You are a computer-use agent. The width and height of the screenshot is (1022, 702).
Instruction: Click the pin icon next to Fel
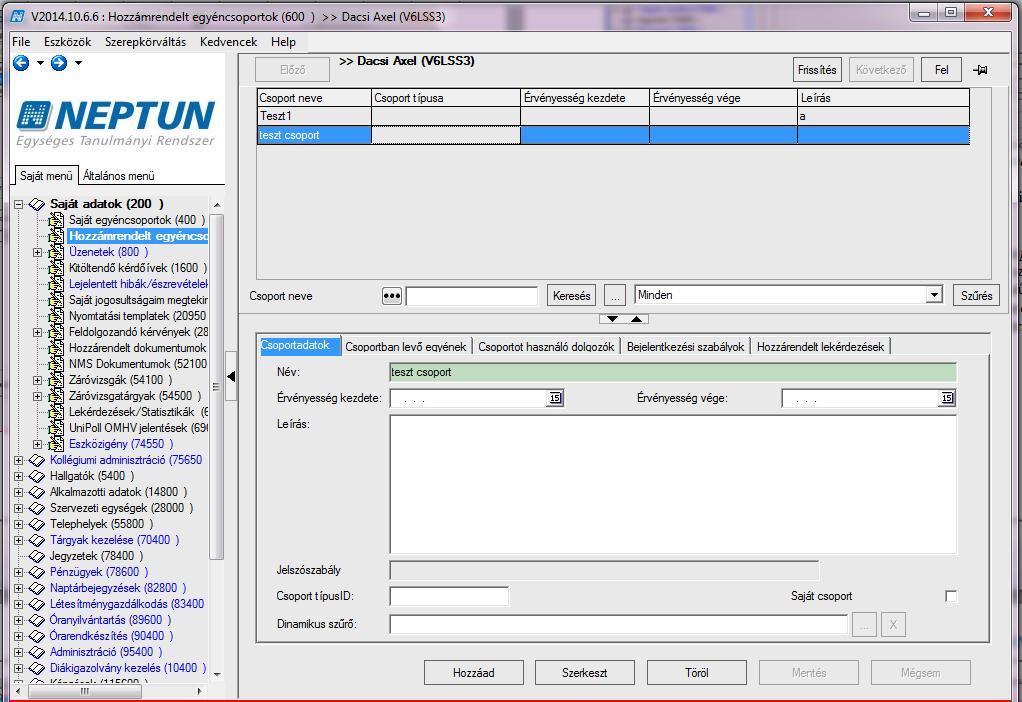(x=980, y=70)
